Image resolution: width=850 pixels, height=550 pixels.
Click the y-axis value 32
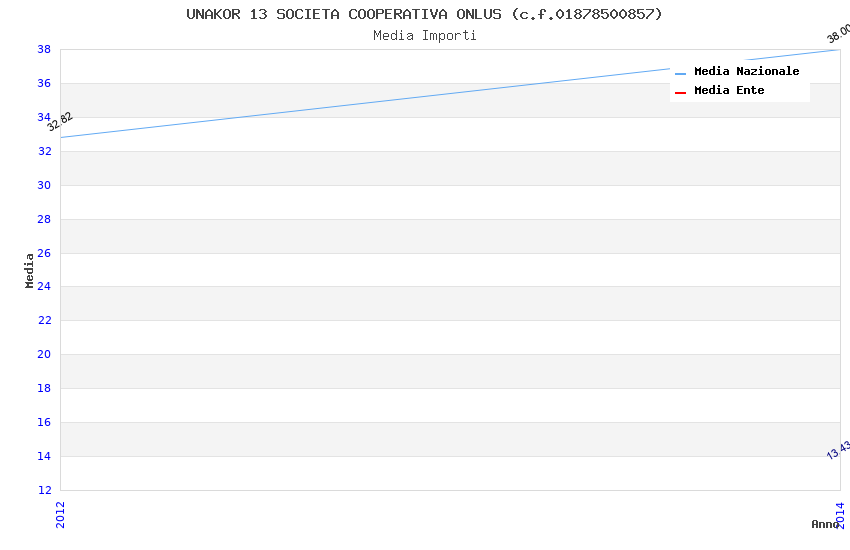[x=44, y=151]
